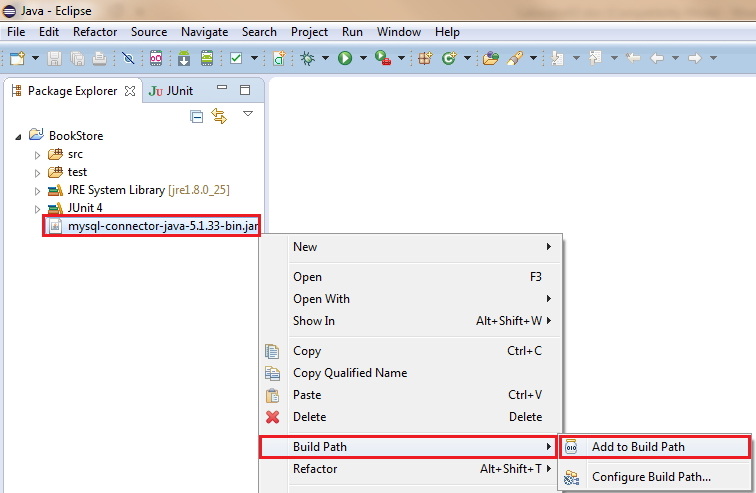This screenshot has height=493, width=756.
Task: Open the Search dropdown arrow
Action: [533, 58]
